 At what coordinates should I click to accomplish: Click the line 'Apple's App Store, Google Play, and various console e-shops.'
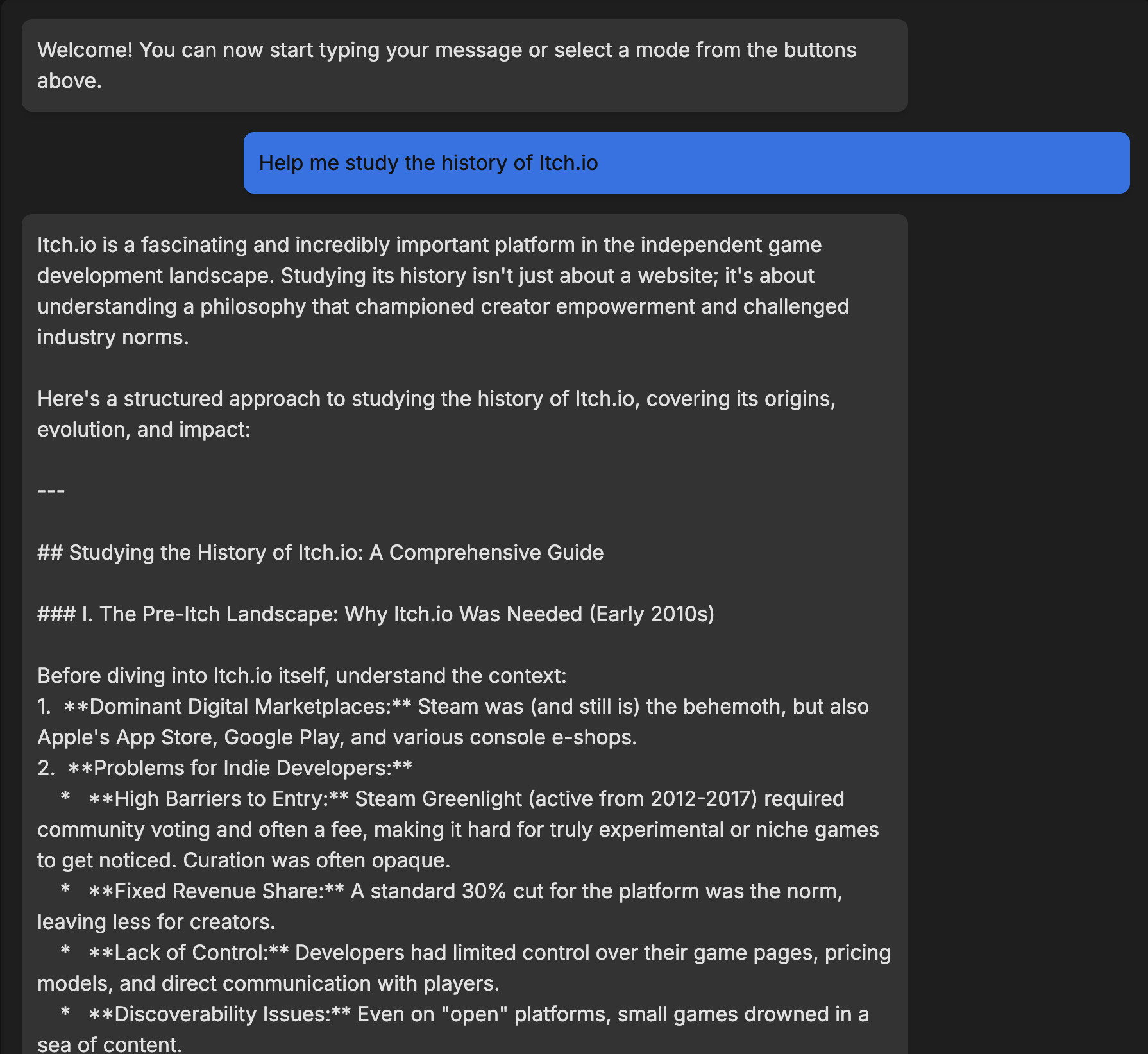[337, 737]
